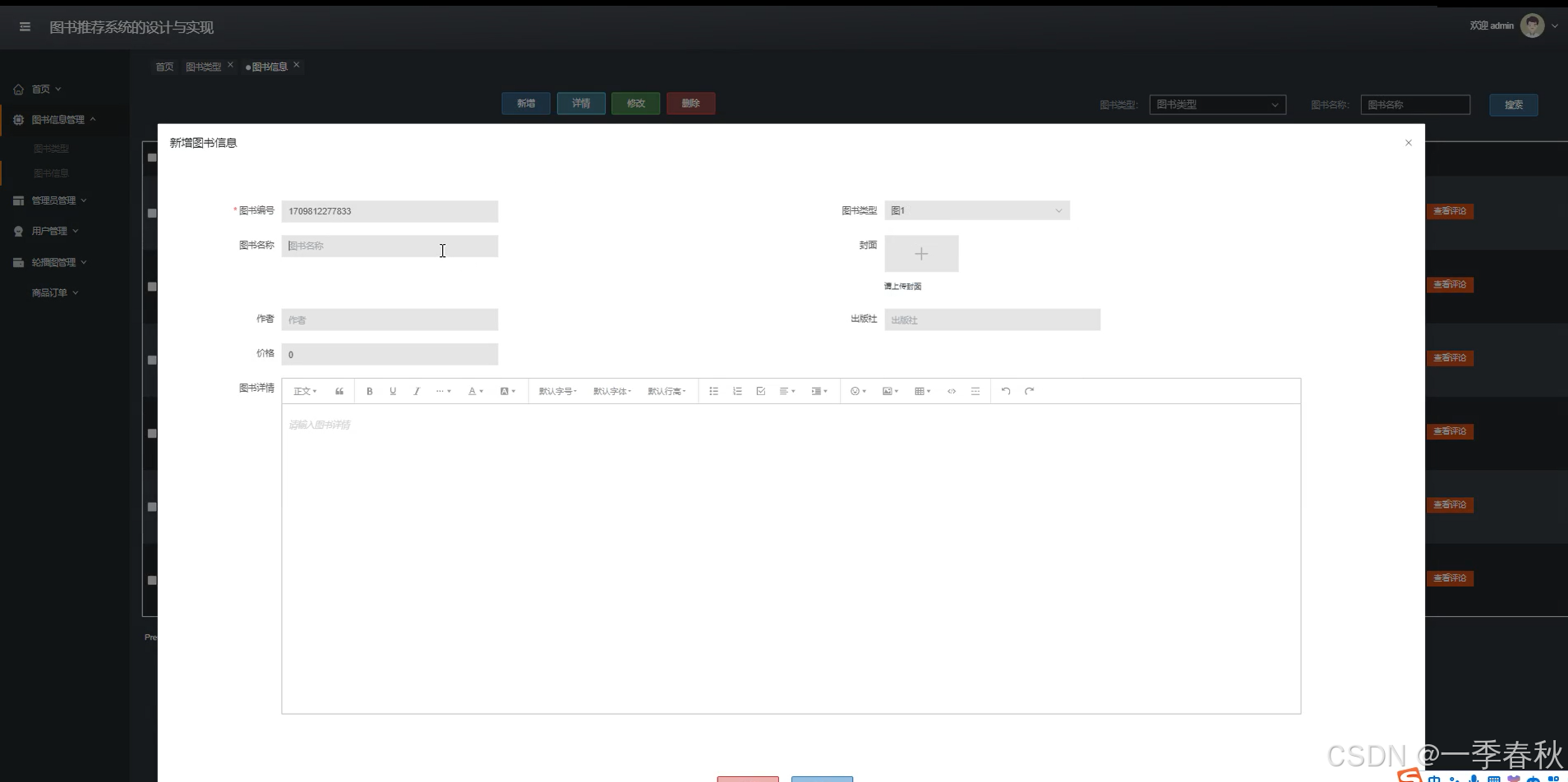
Task: Click the plus icon to upload cover
Action: click(921, 254)
